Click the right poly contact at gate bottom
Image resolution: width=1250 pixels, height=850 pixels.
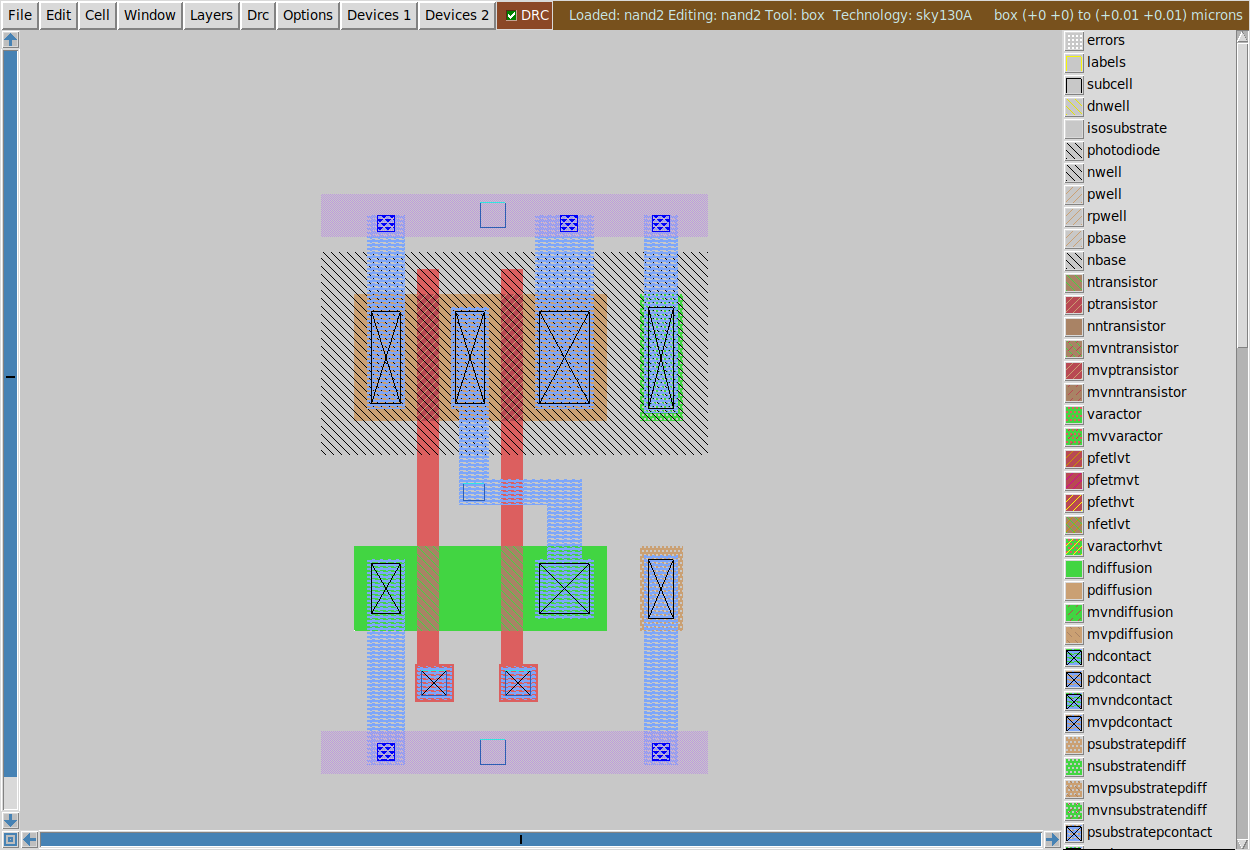518,683
